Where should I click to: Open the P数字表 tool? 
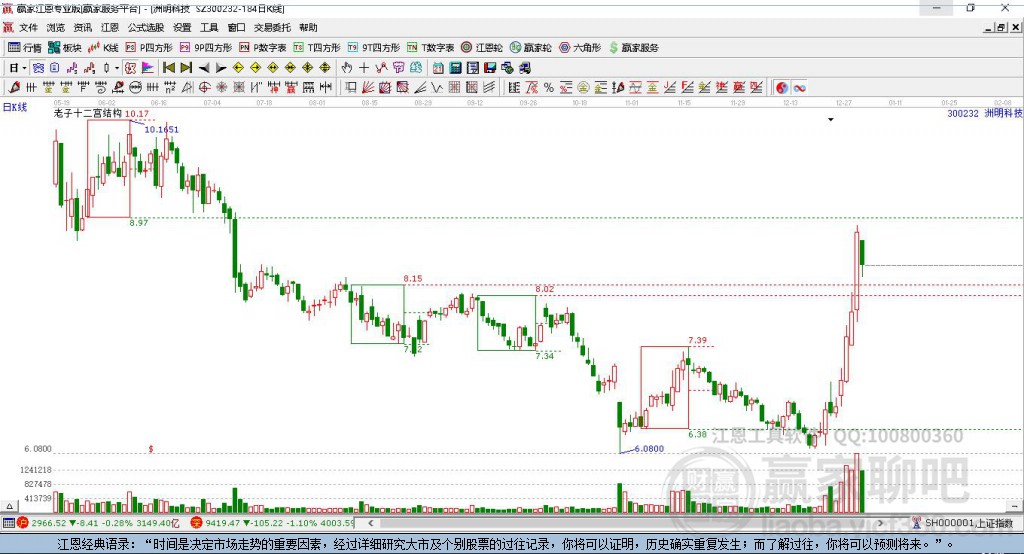pos(263,48)
